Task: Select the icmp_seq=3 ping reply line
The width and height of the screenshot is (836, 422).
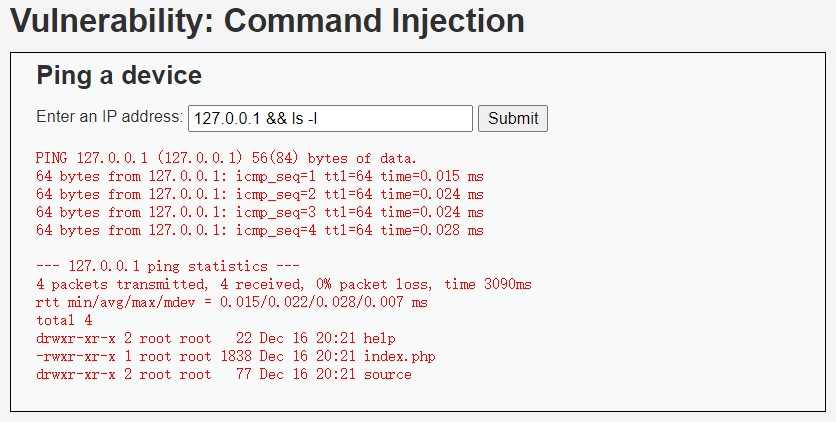Action: [260, 213]
